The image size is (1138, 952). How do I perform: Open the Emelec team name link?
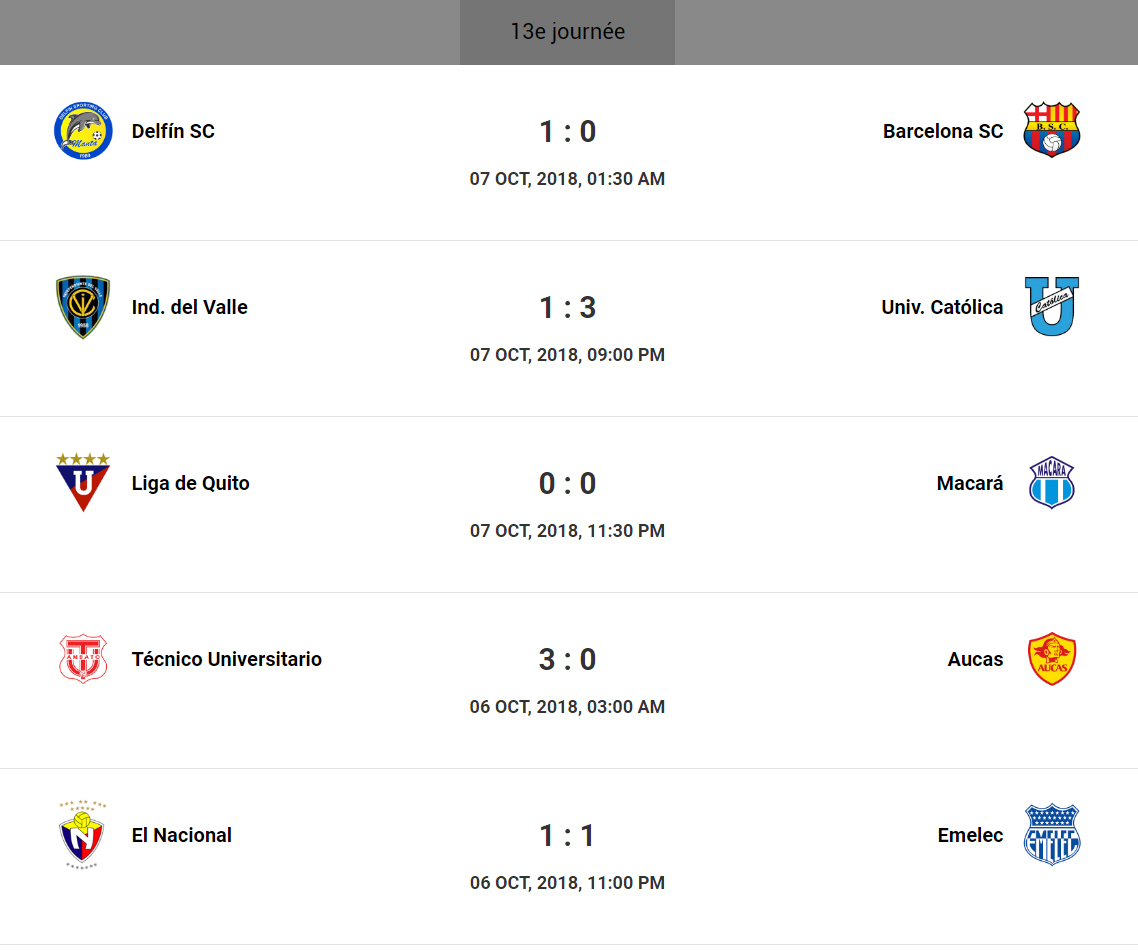coord(970,835)
